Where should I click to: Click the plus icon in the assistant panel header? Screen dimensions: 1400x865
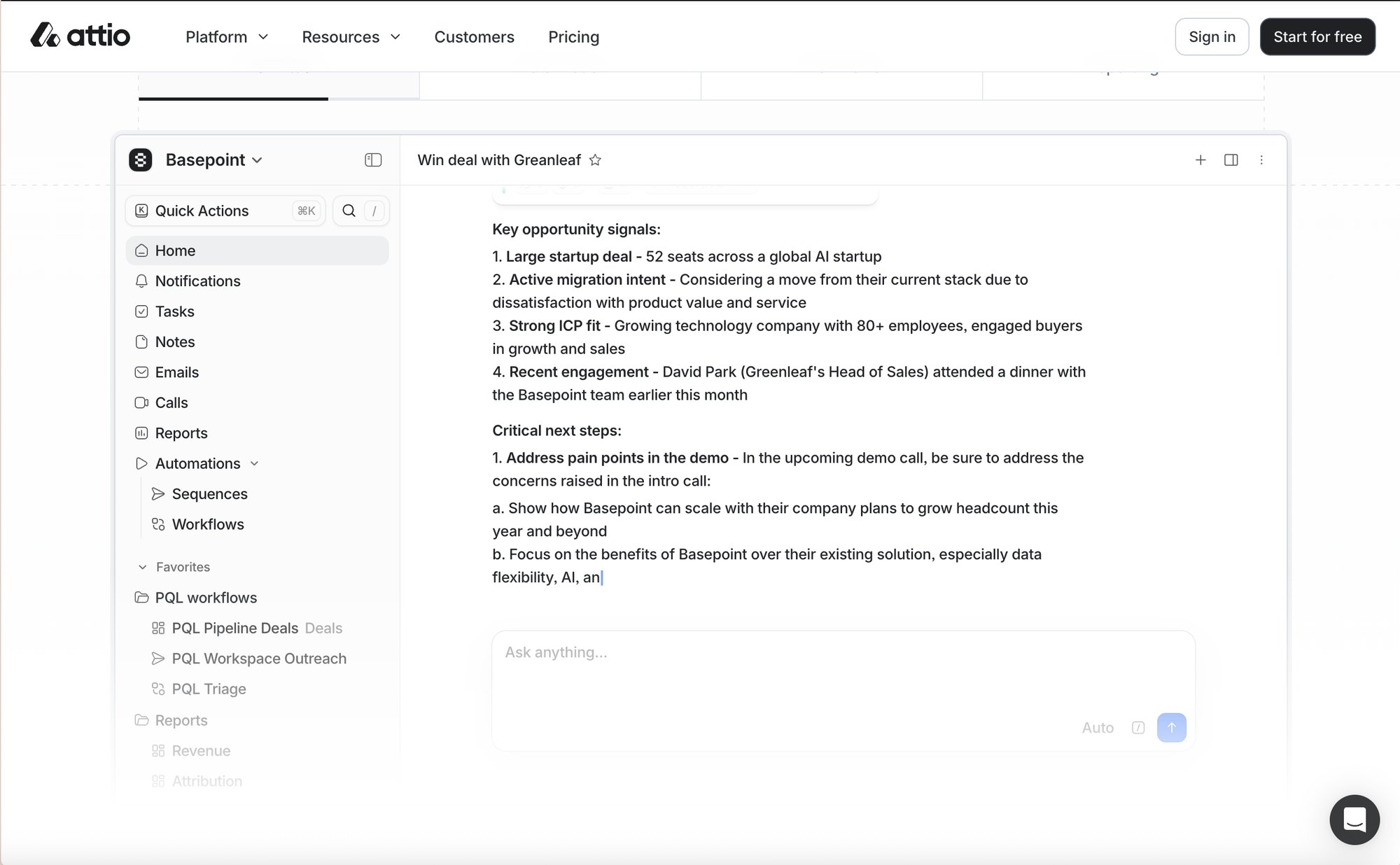click(x=1200, y=160)
